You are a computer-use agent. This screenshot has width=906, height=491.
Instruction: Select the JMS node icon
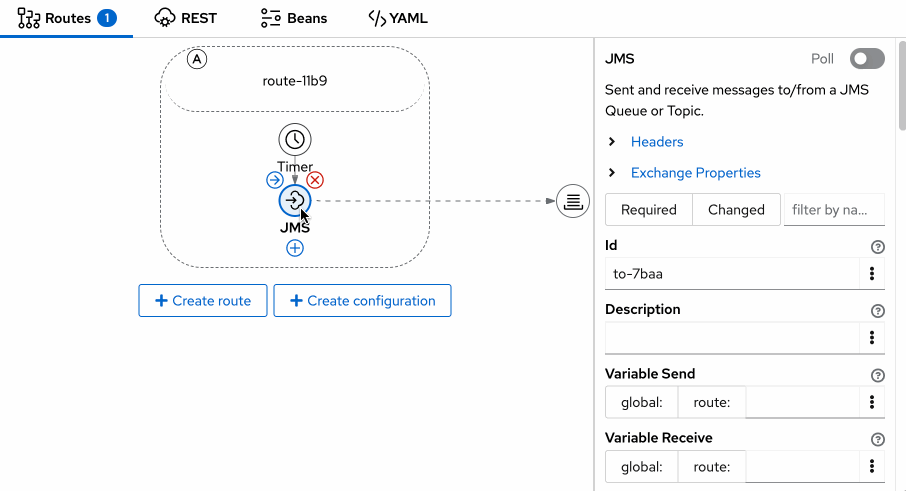(x=295, y=202)
